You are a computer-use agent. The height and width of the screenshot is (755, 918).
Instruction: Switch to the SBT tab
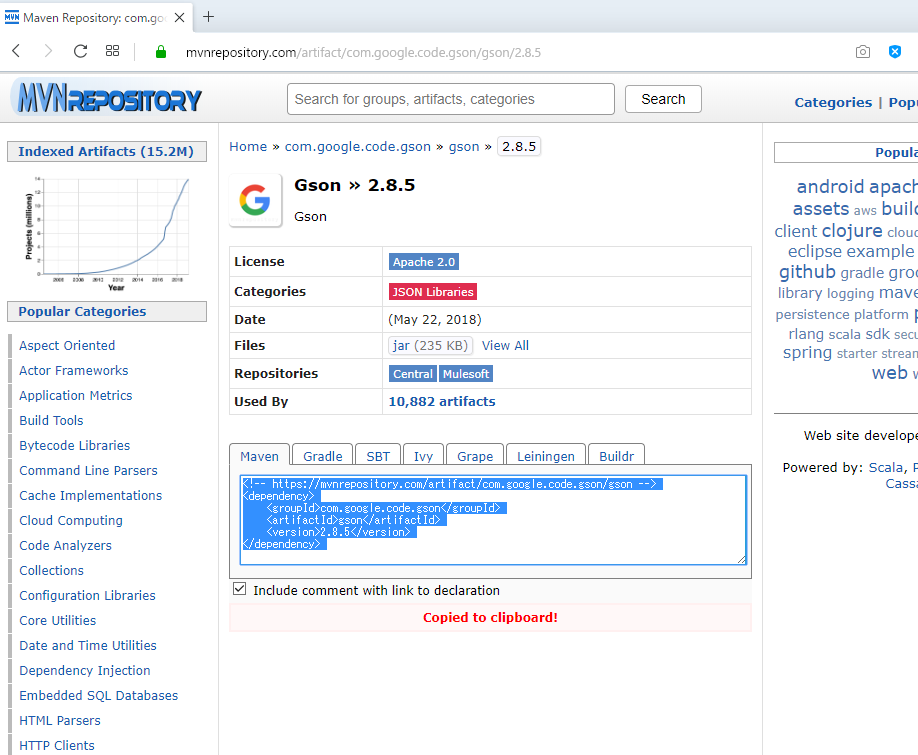click(378, 456)
